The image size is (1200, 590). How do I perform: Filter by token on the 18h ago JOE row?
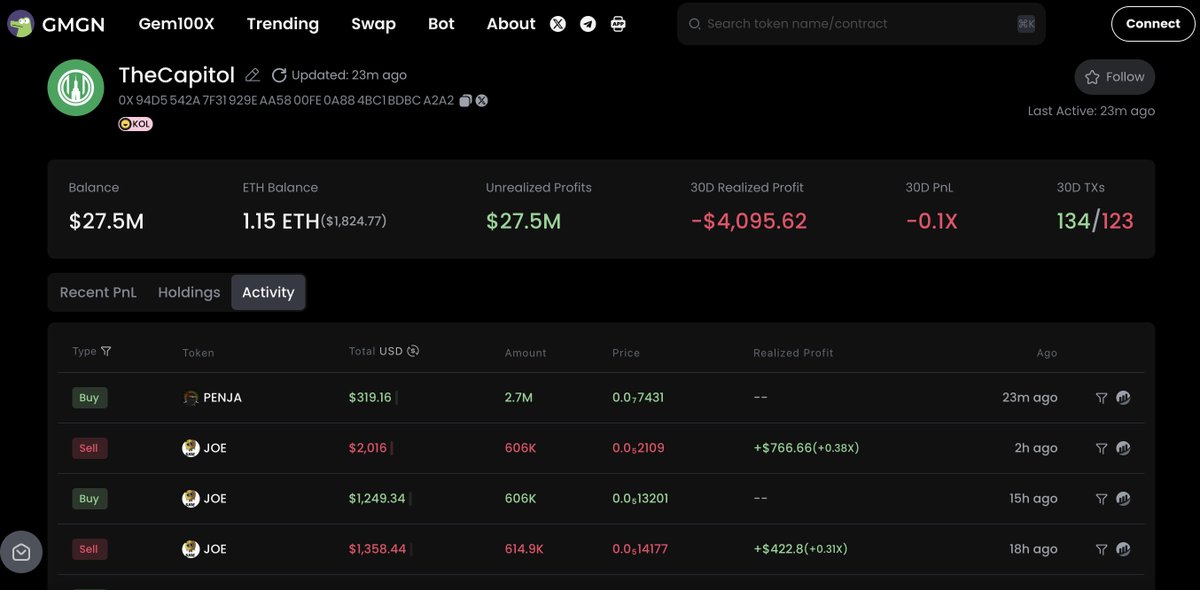[x=1101, y=549]
